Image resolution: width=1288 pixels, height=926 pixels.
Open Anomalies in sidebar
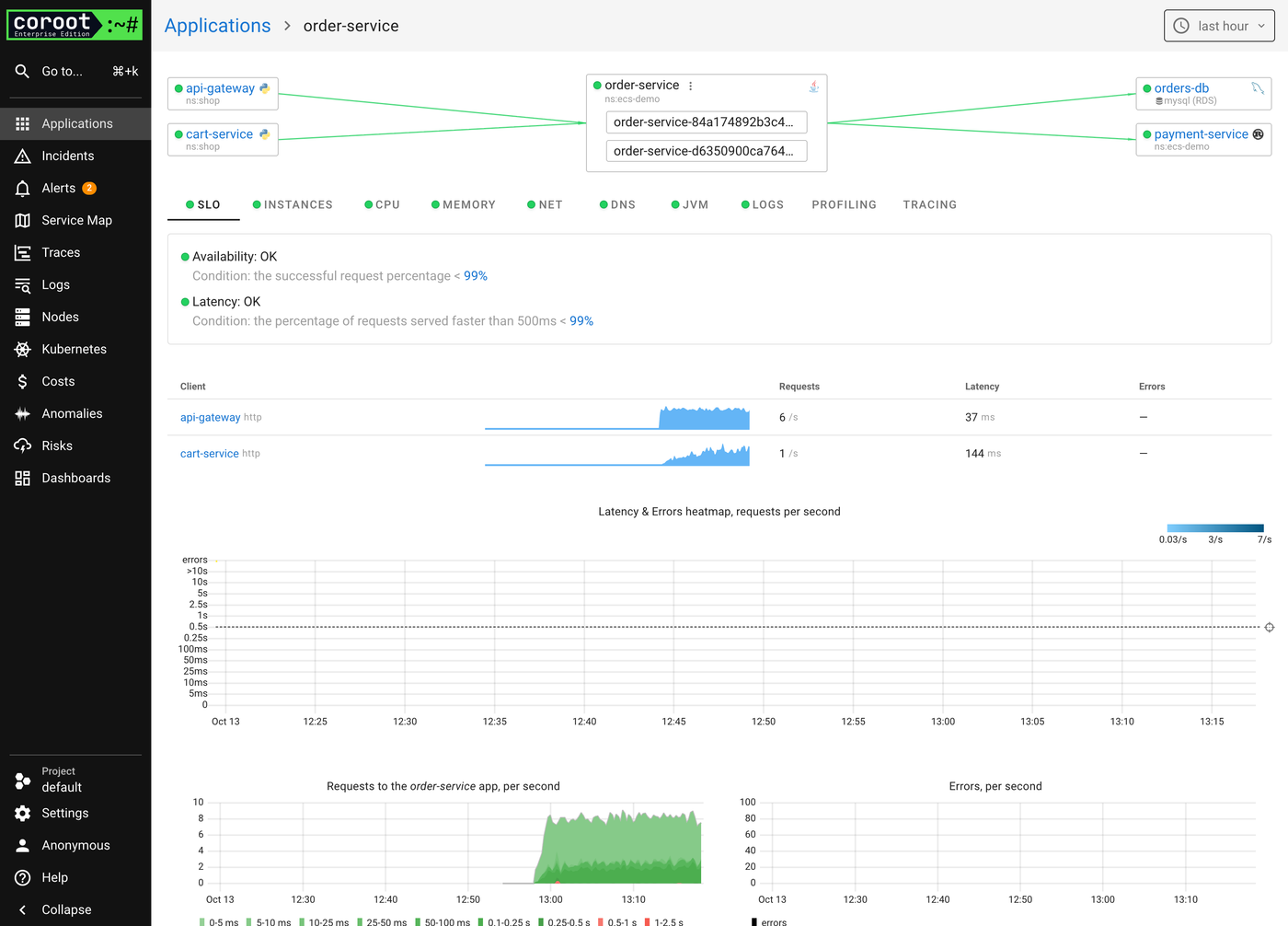pos(75,413)
